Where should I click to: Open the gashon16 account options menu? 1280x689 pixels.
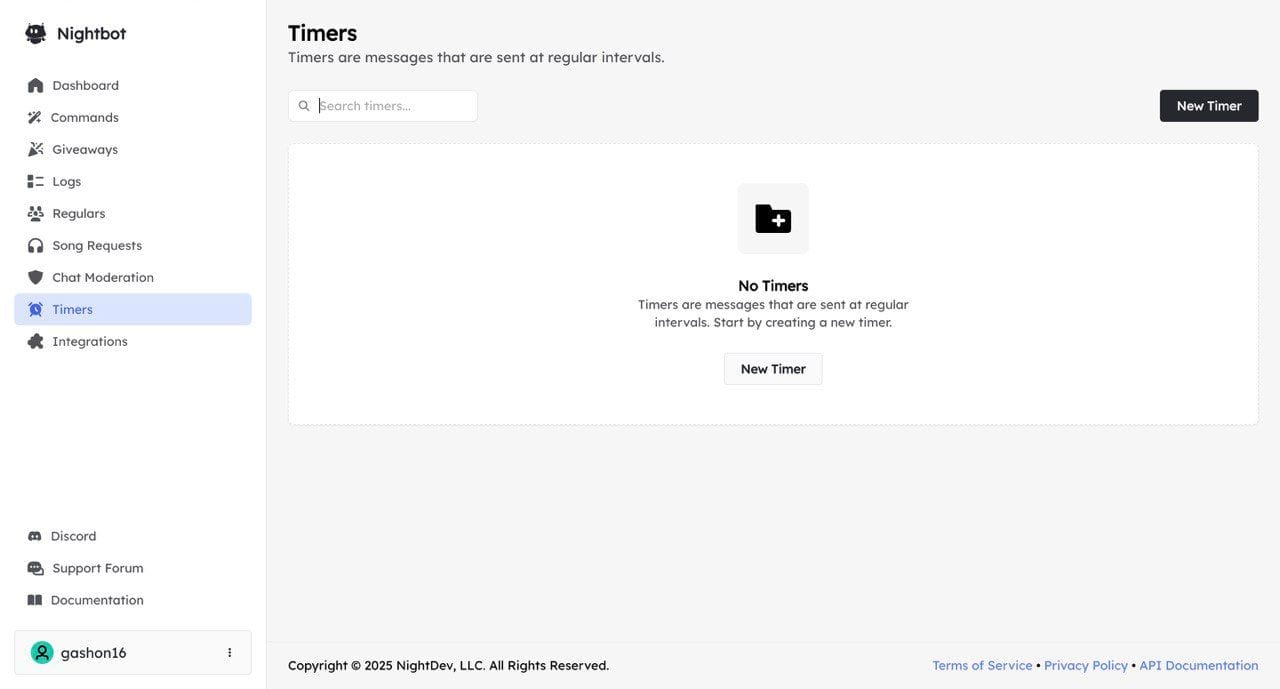click(x=229, y=653)
